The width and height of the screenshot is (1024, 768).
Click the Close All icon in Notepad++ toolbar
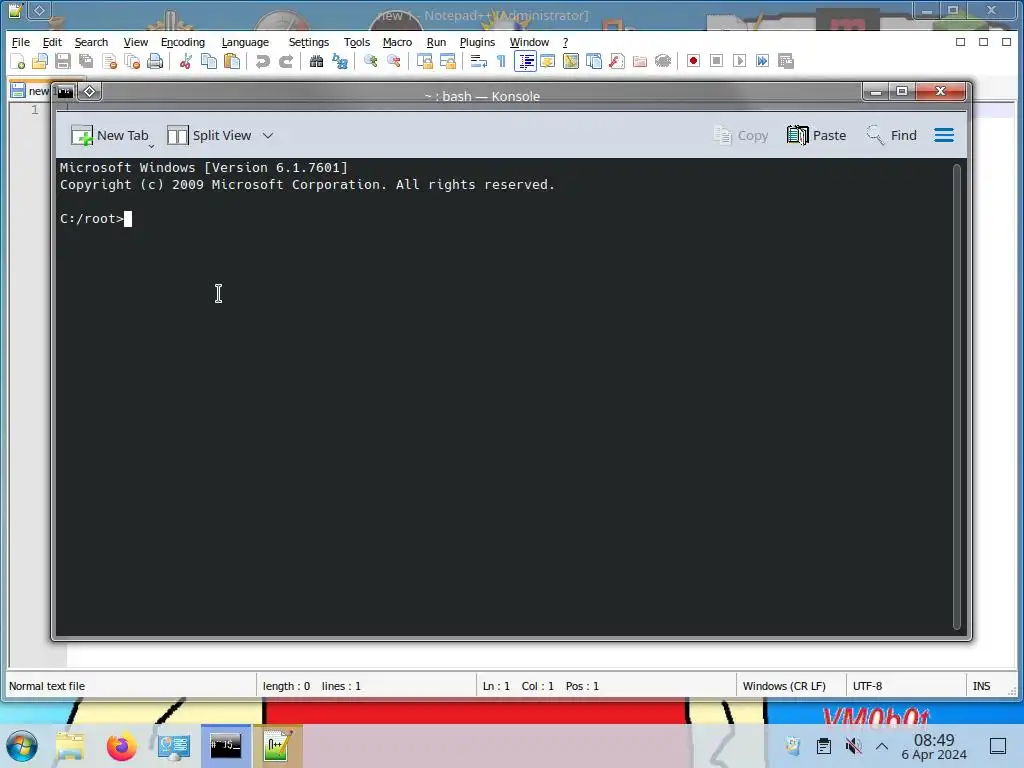(132, 61)
